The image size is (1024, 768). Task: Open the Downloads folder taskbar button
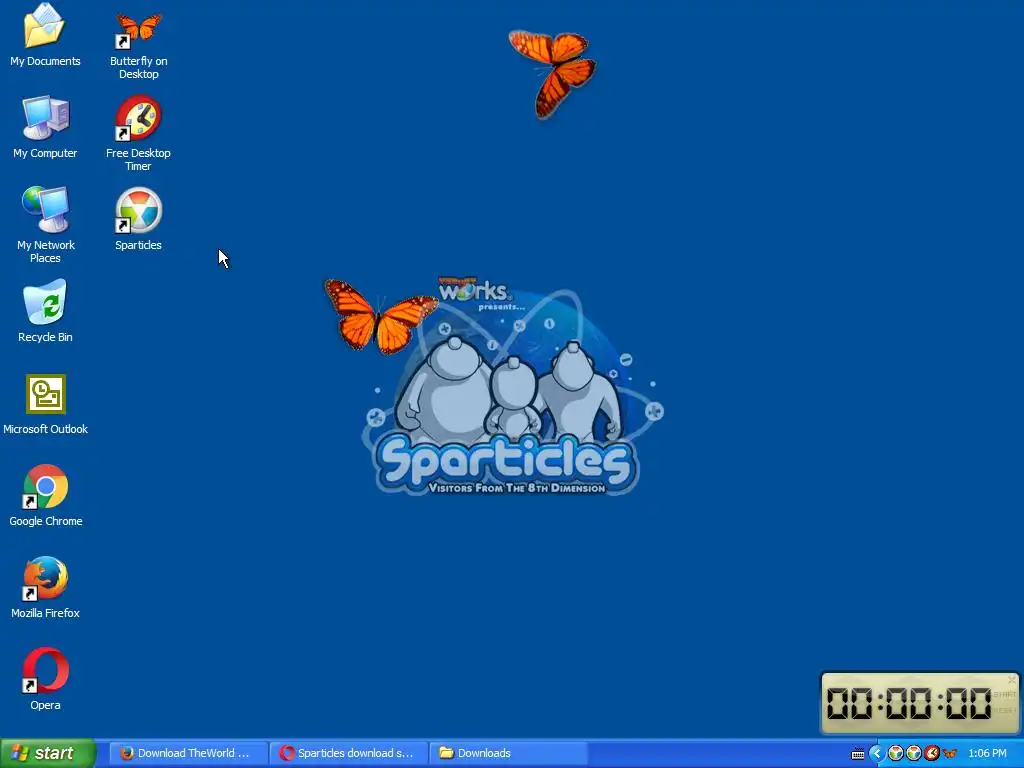[509, 753]
